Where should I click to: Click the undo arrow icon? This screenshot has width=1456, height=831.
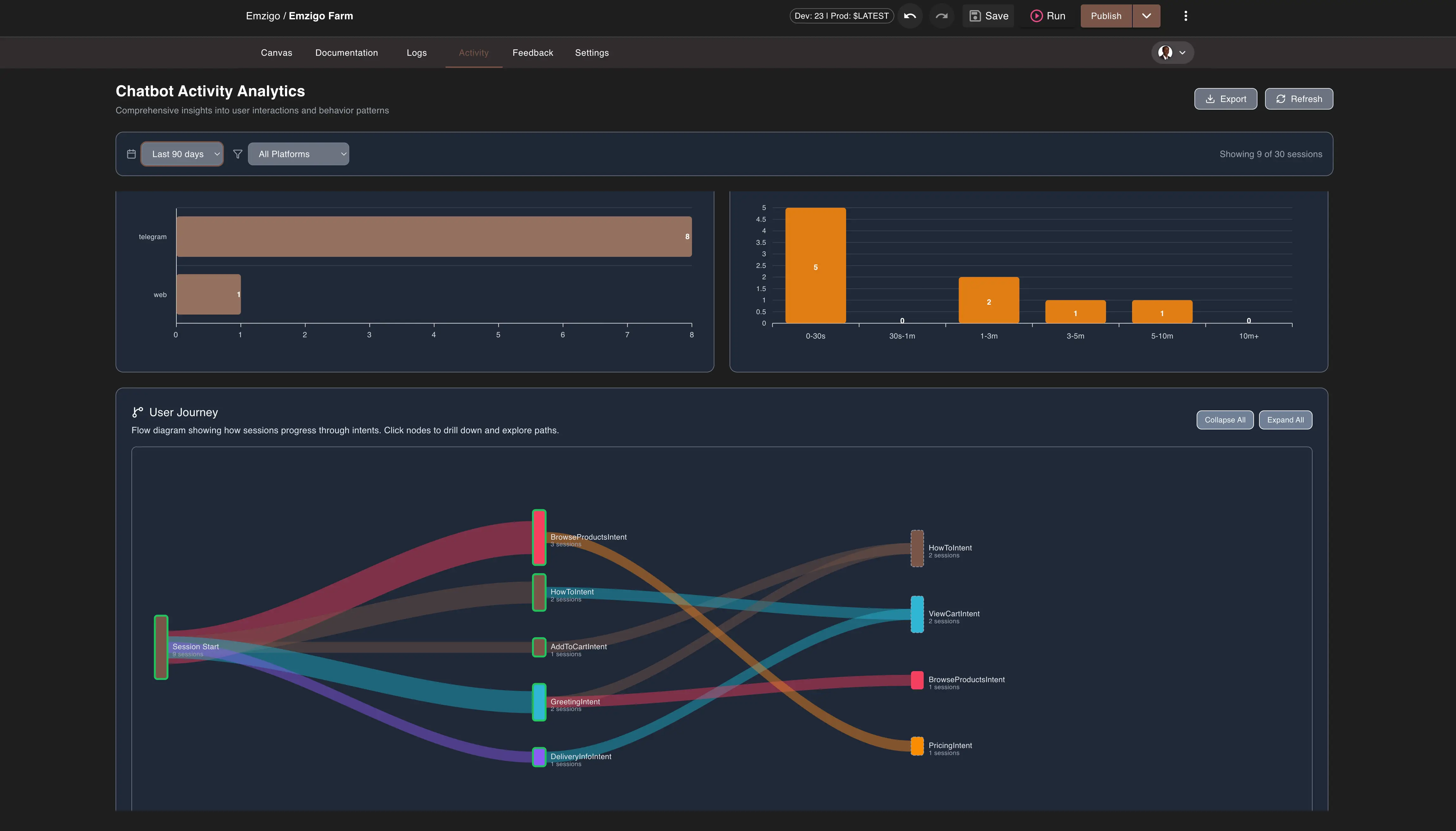point(910,16)
